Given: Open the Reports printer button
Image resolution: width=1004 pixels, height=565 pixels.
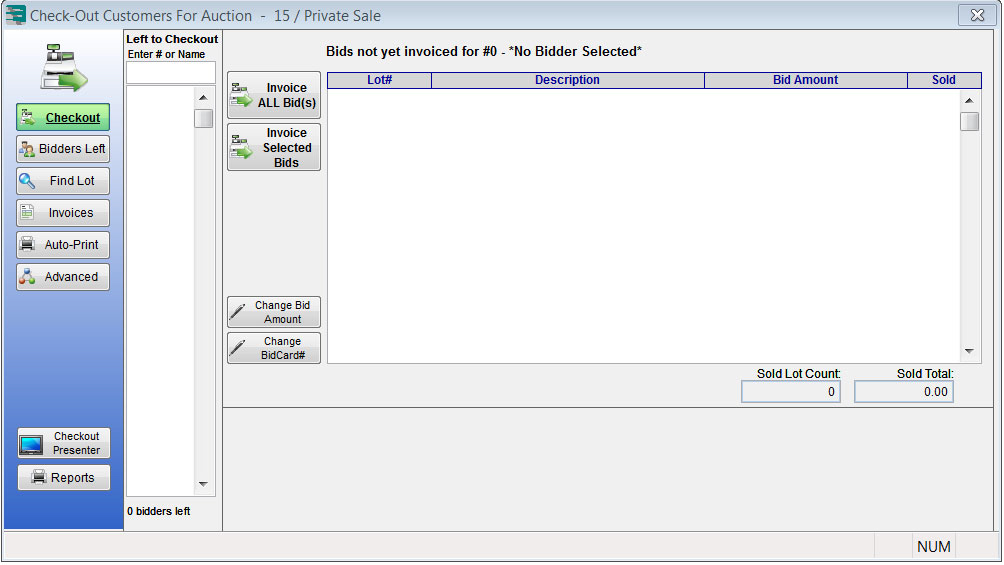Looking at the screenshot, I should 63,477.
